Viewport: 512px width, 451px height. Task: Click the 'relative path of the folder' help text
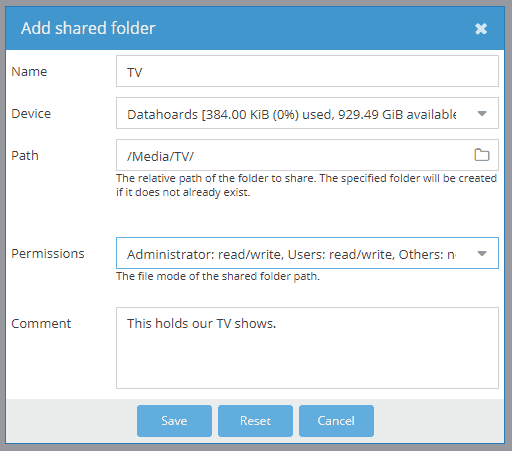(307, 185)
